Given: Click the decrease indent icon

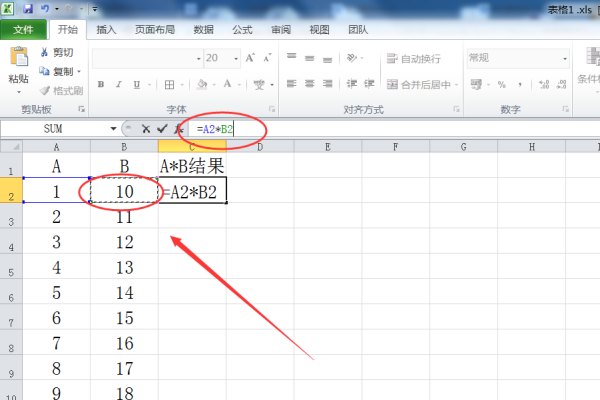Looking at the screenshot, I should [352, 83].
